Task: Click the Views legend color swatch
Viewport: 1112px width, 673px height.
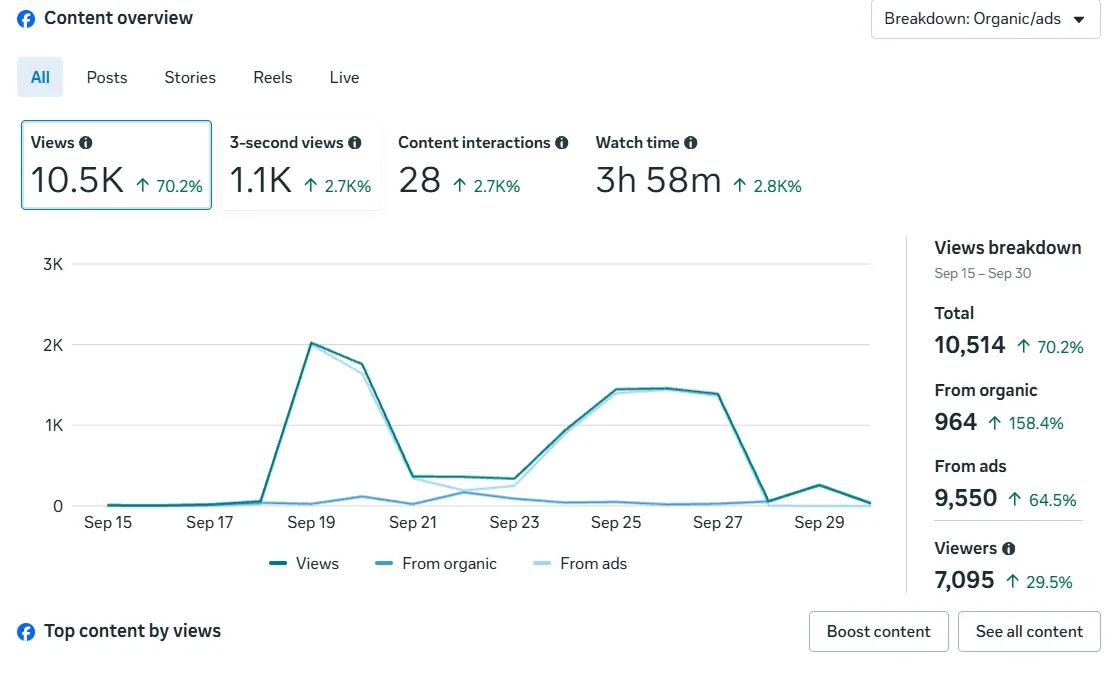Action: pos(278,564)
